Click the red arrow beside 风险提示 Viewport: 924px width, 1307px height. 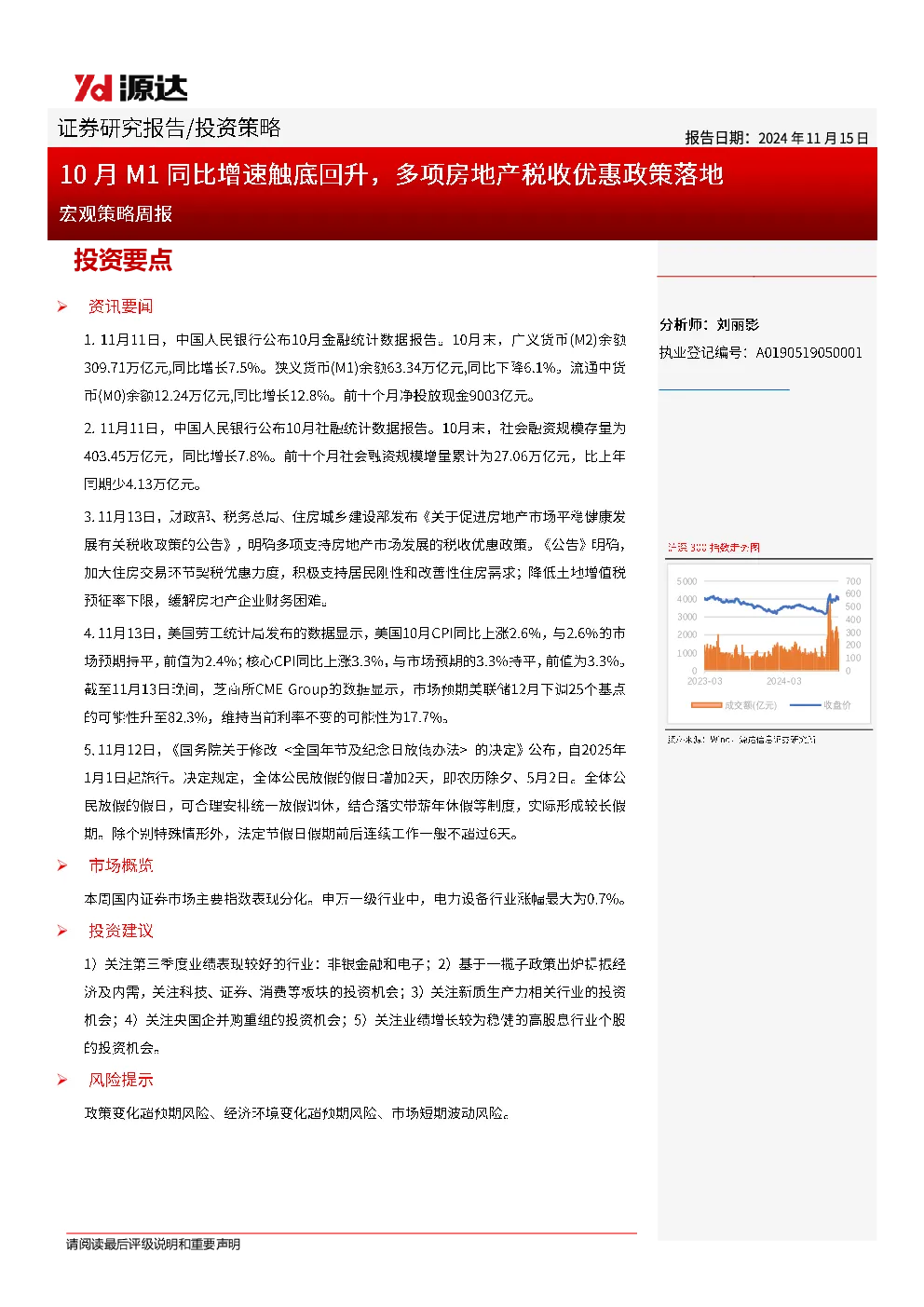(x=61, y=1080)
